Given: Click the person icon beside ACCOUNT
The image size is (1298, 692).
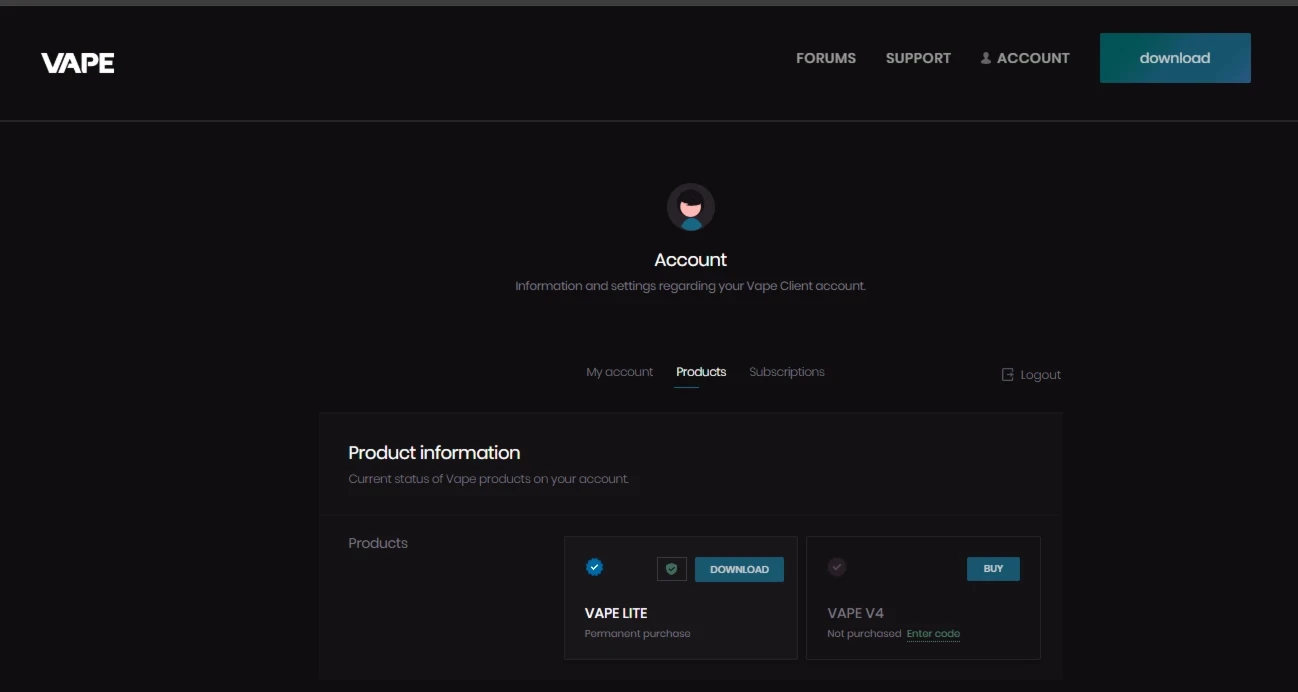Looking at the screenshot, I should tap(985, 58).
